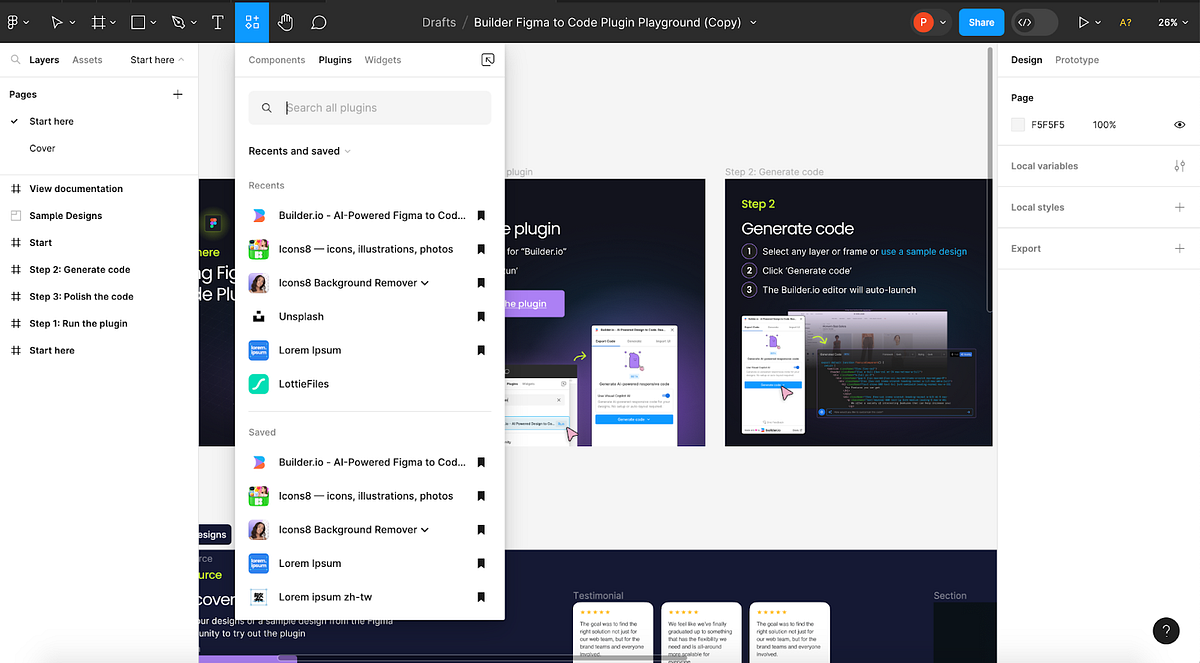Screen dimensions: 1200x663
Task: Select the Move tool
Action: pyautogui.click(x=57, y=21)
